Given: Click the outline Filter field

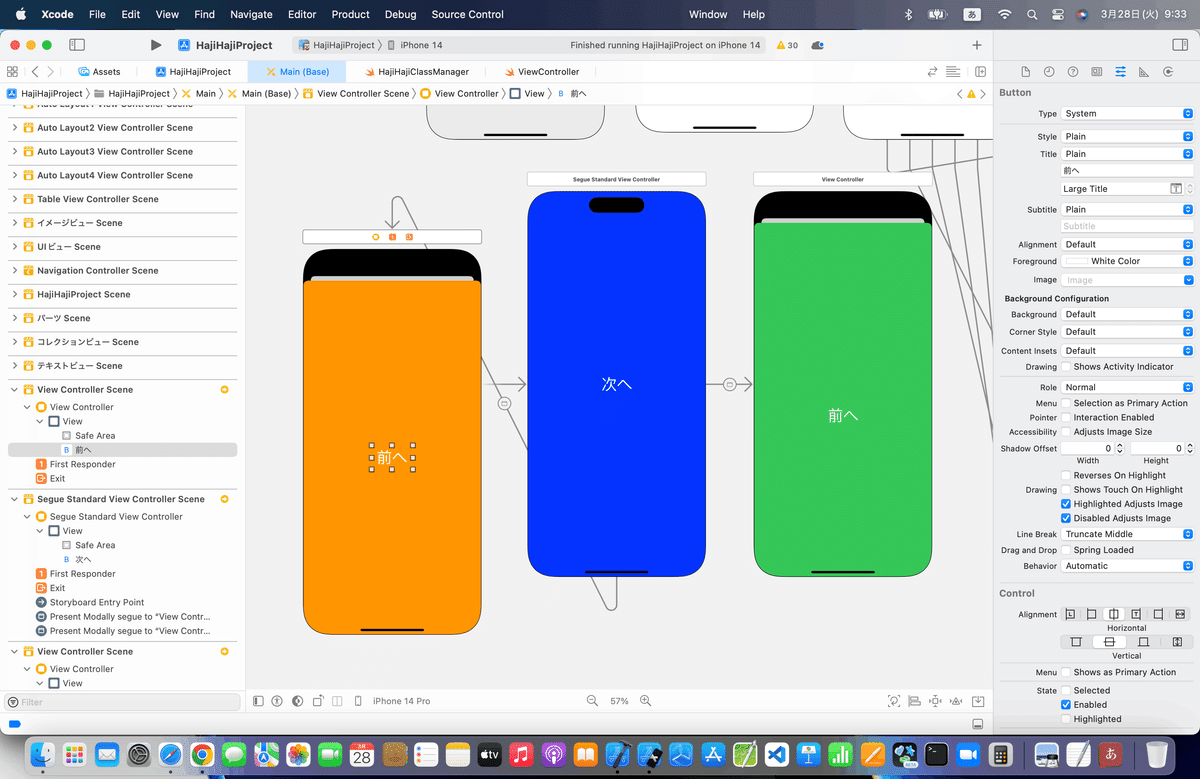Looking at the screenshot, I should pos(122,702).
